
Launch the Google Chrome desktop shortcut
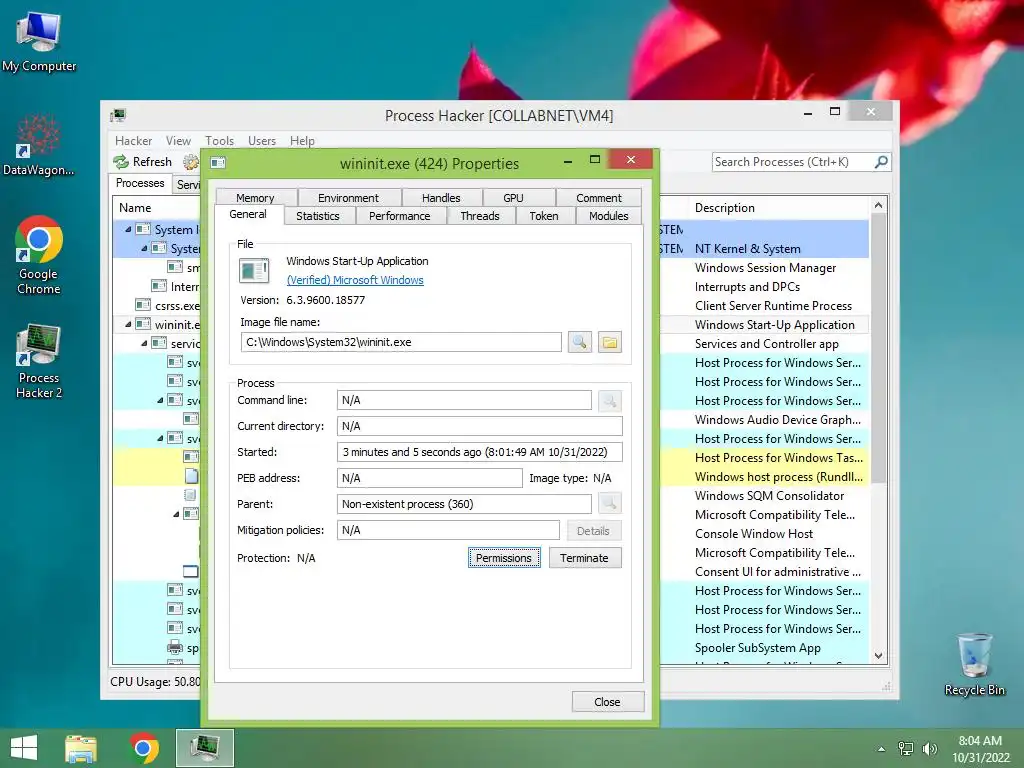[x=39, y=255]
